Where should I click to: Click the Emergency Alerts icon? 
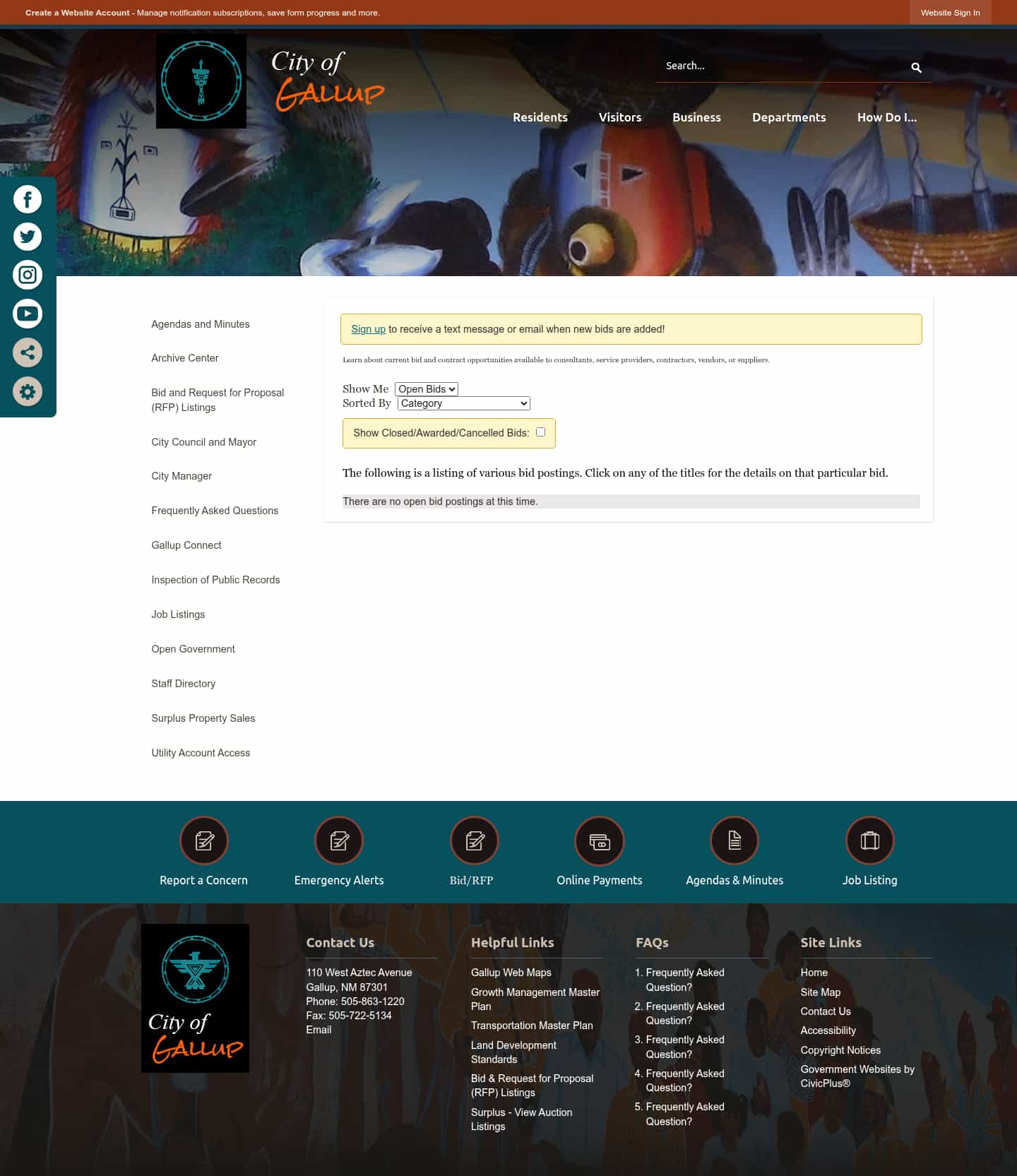(339, 841)
